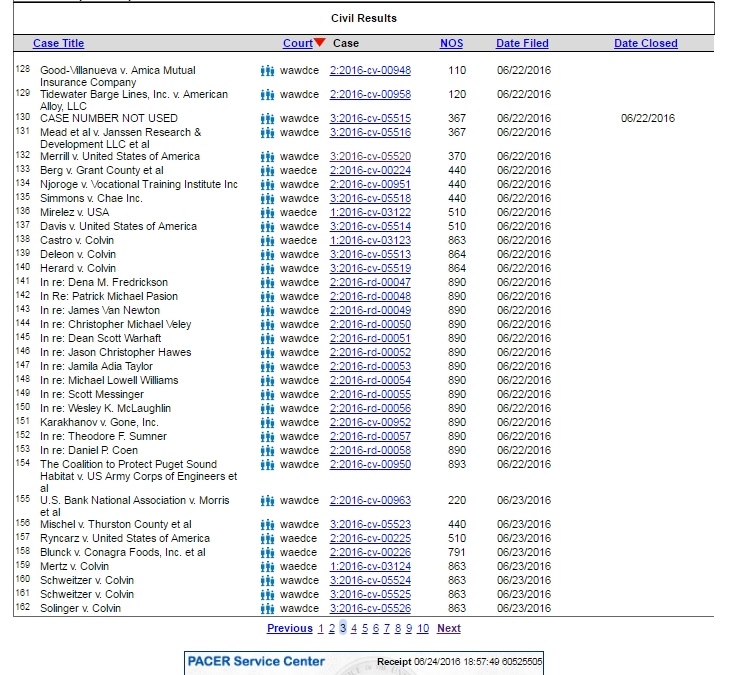Click party icon for Karakhanov v. Gone, Inc.
Viewport: 749px width, 675px height.
(267, 422)
